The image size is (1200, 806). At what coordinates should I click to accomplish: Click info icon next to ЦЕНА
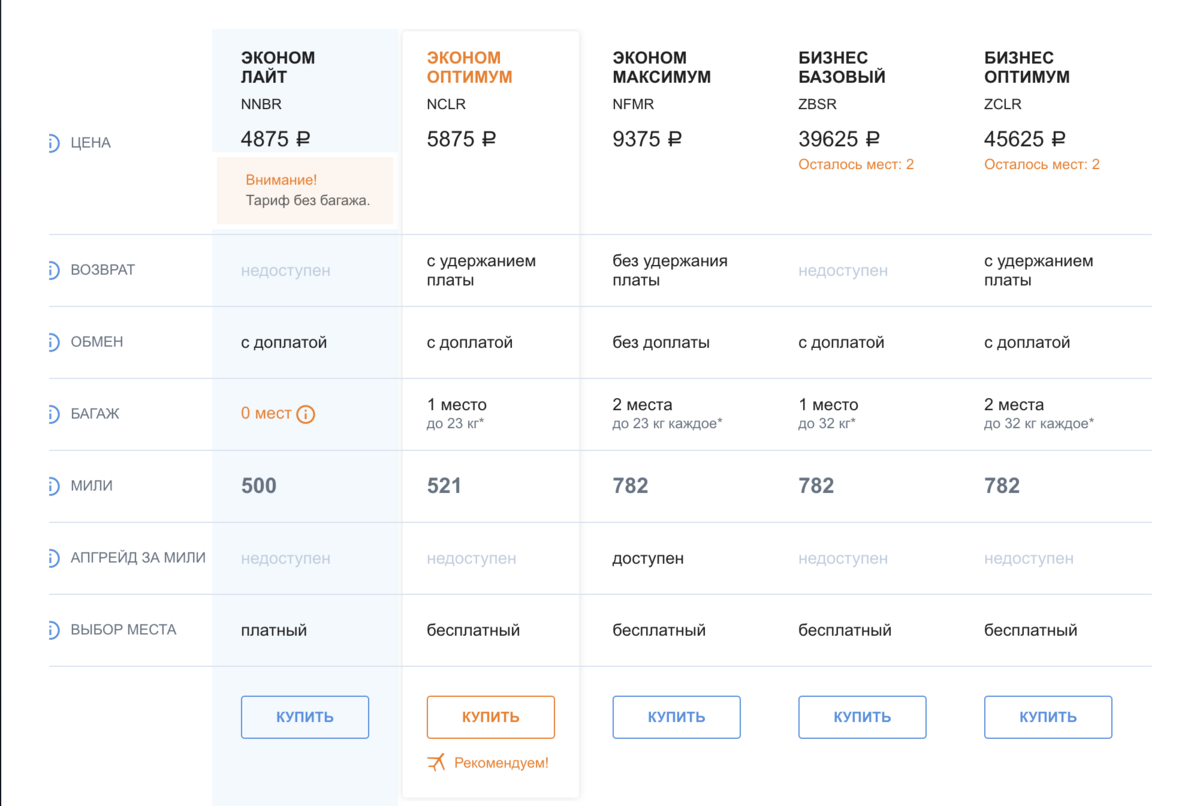(x=54, y=143)
